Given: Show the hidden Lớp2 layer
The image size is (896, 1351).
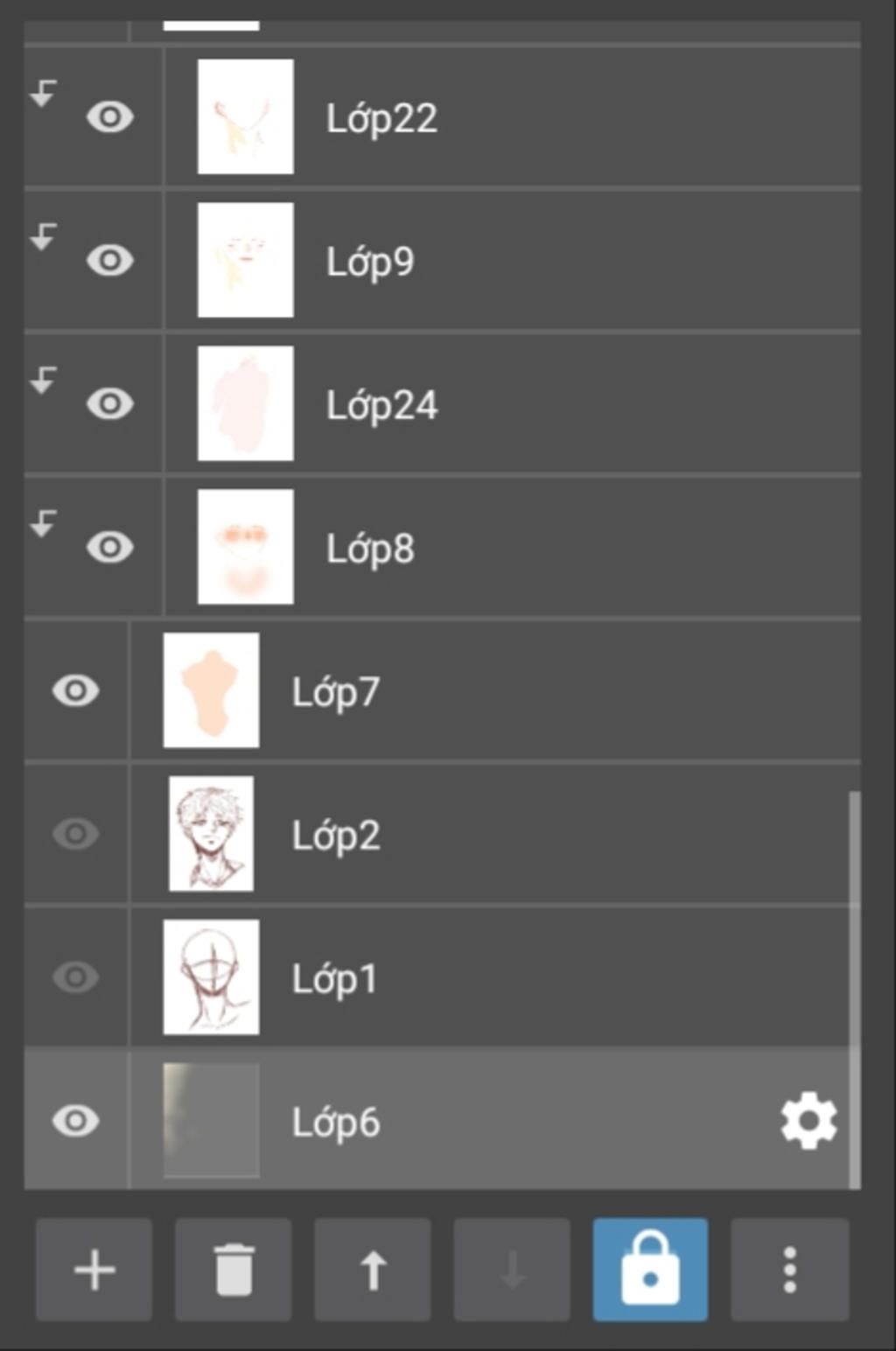Looking at the screenshot, I should (76, 834).
